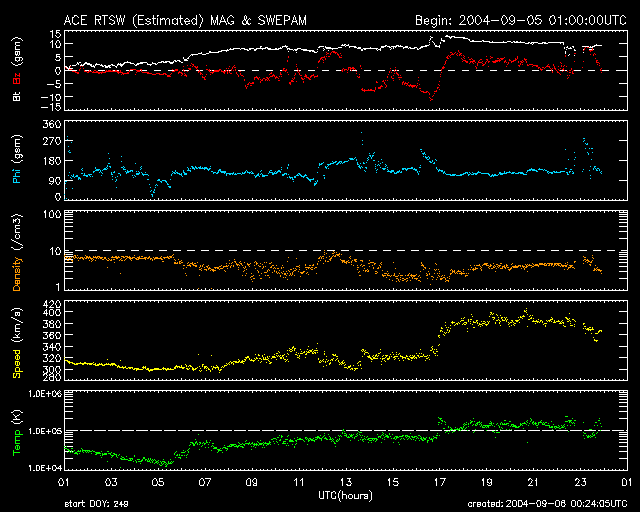Click the '420' tick on Speed axis
The height and width of the screenshot is (512, 640).
(x=52, y=304)
